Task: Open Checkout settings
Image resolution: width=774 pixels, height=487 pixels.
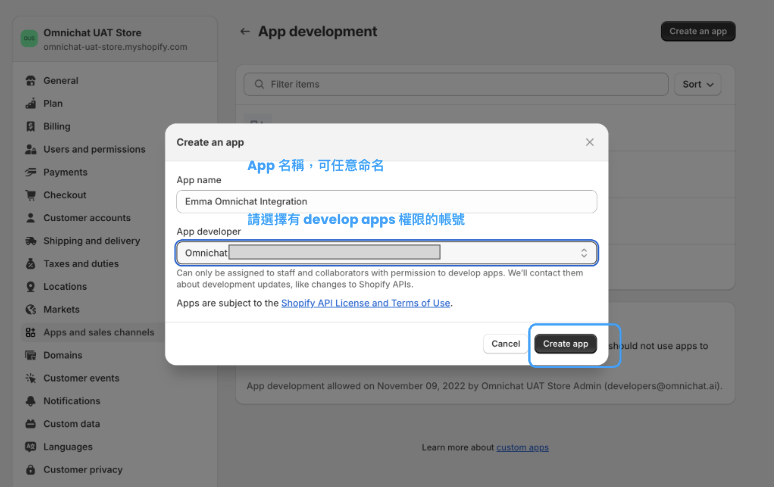Action: pos(65,195)
